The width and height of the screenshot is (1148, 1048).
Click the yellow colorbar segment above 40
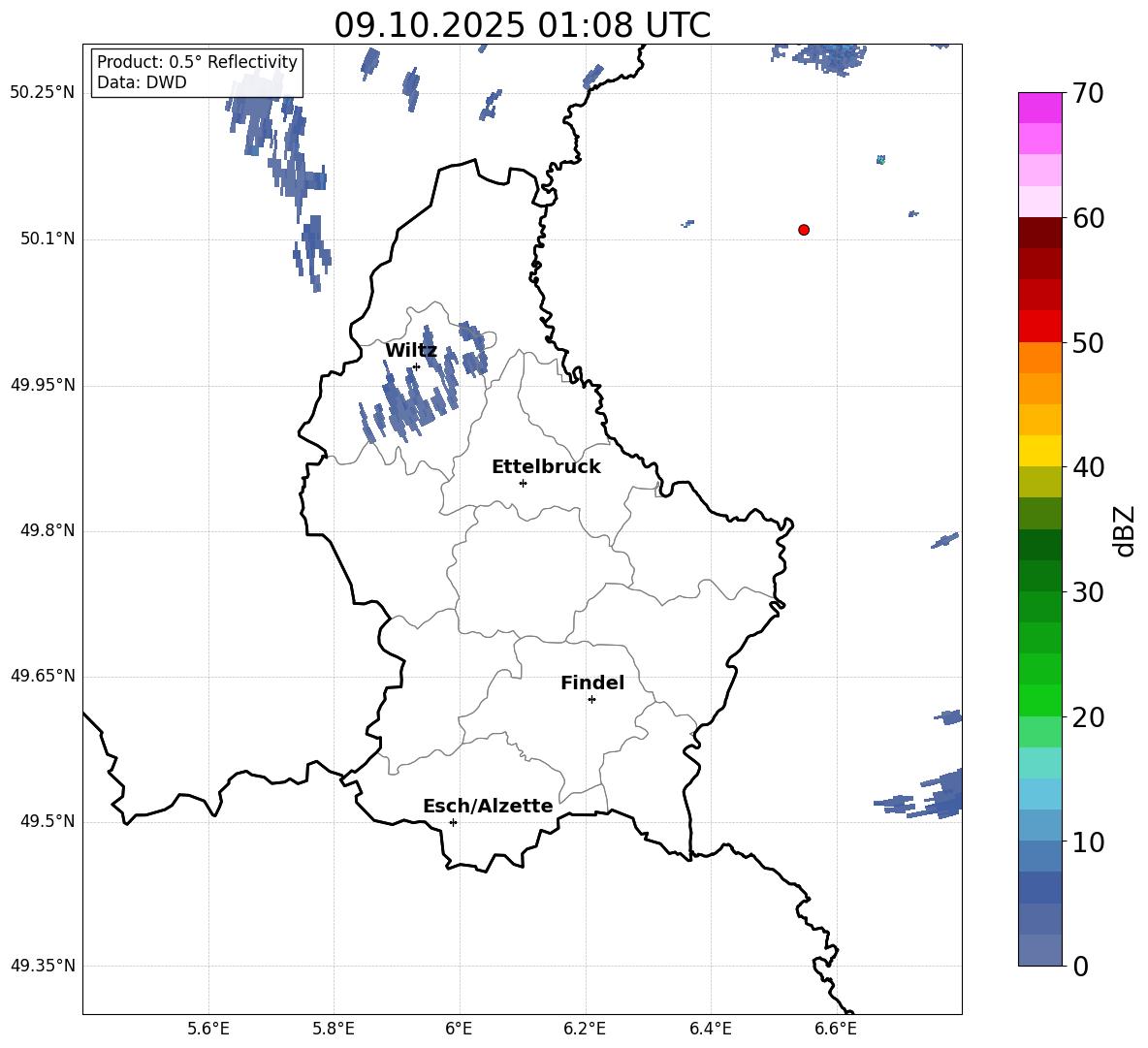(x=1040, y=451)
